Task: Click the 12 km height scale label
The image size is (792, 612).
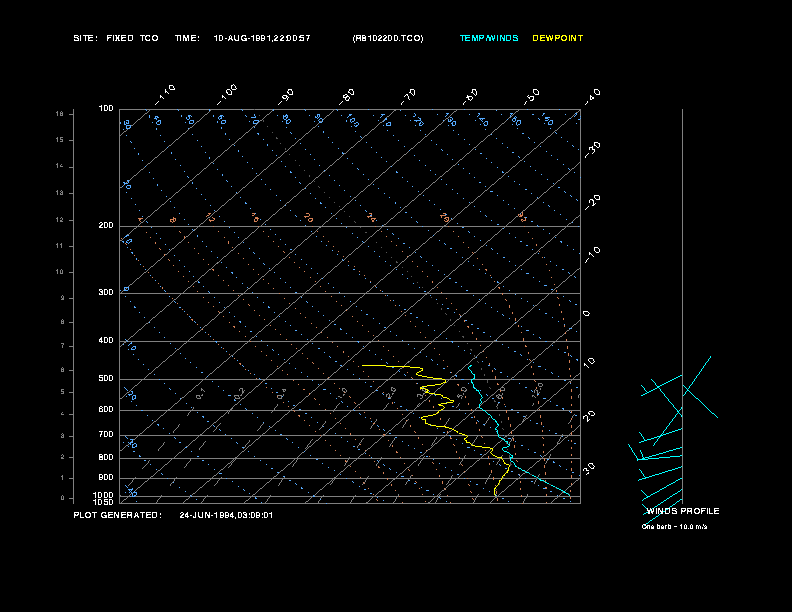Action: (x=60, y=220)
